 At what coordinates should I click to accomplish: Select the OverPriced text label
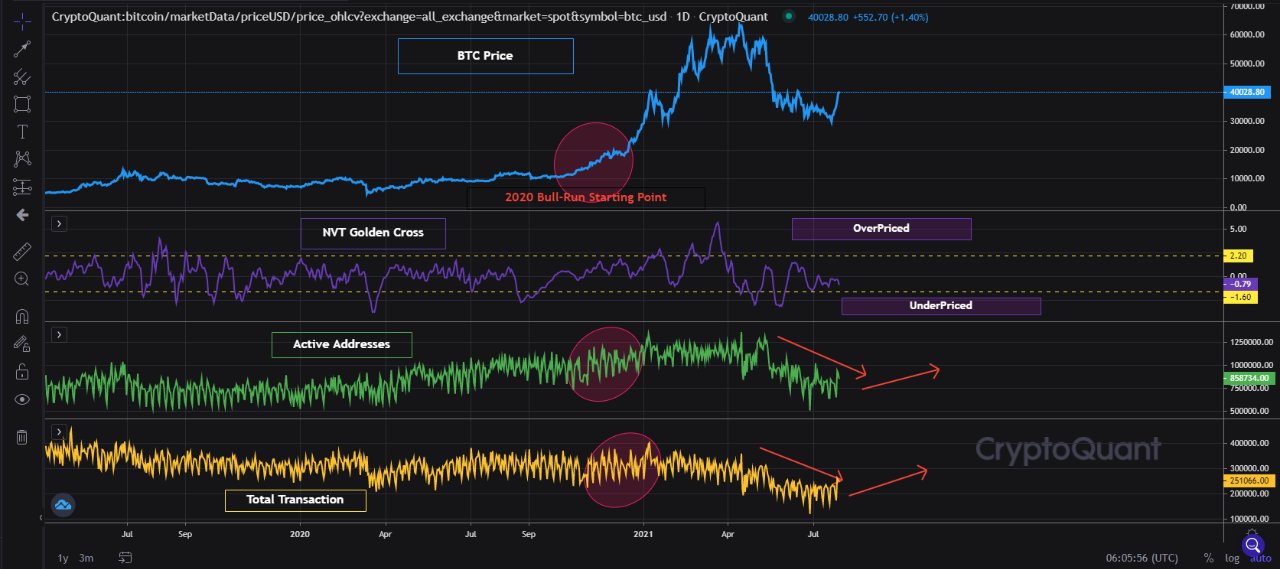point(881,229)
